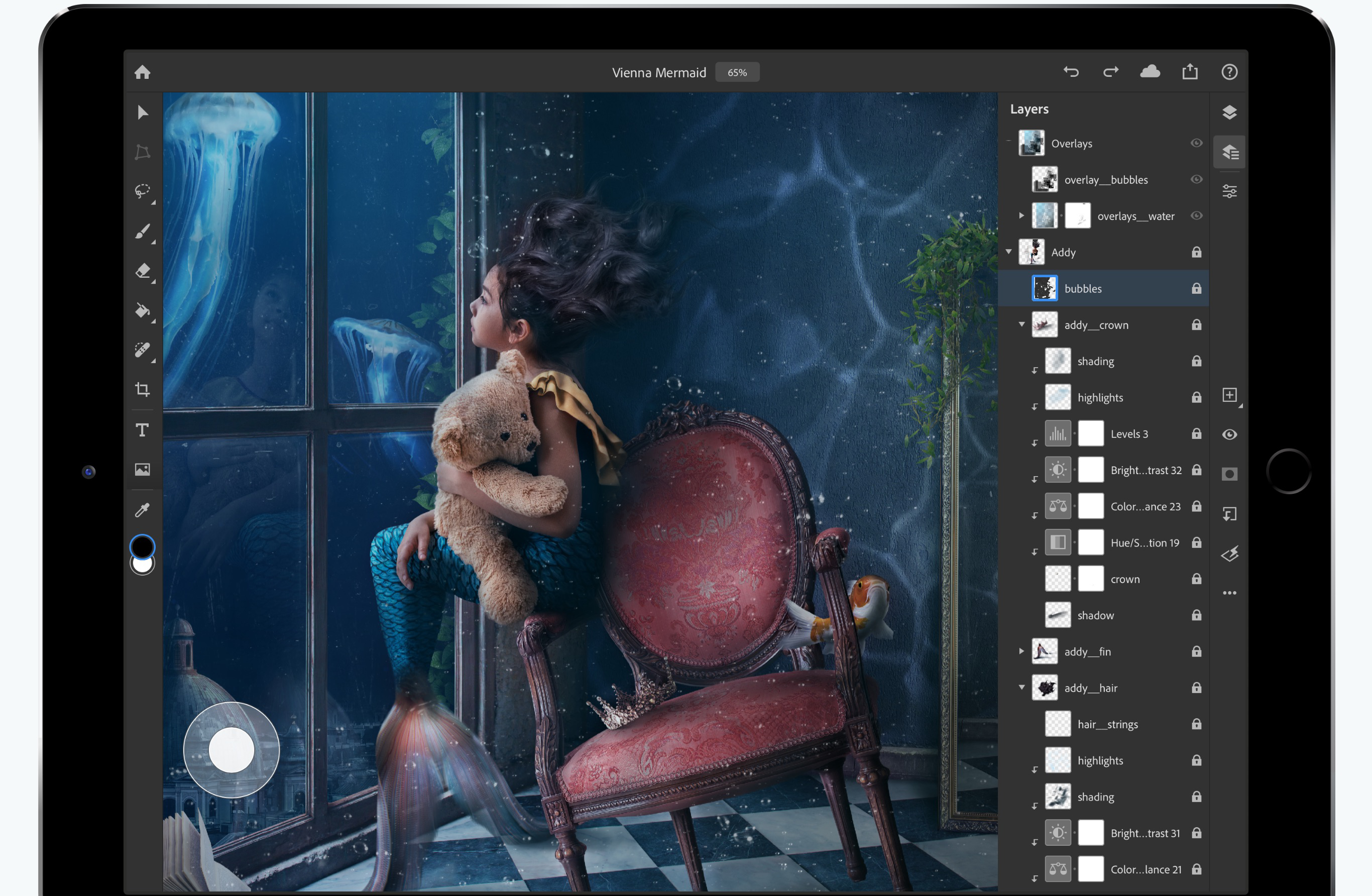1372x896 pixels.
Task: Choose the Eraser tool
Action: click(143, 270)
